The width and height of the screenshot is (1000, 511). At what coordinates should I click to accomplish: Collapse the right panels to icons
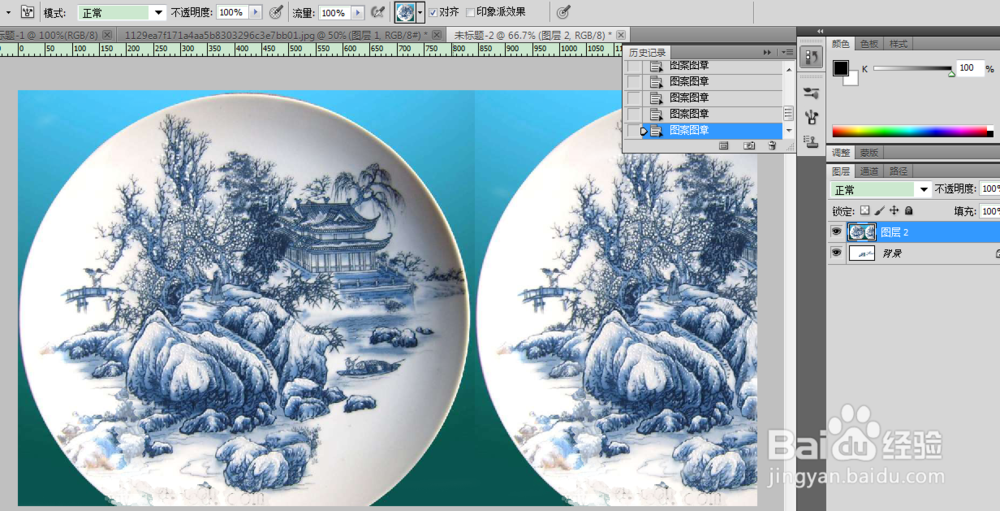[820, 31]
